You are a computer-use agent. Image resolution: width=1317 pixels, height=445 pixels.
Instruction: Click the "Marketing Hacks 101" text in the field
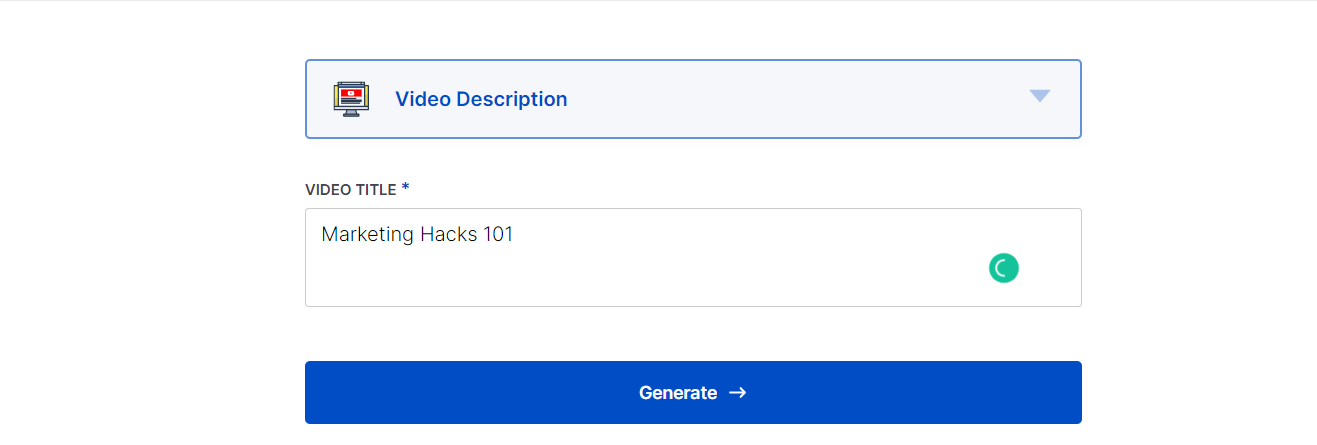[417, 235]
